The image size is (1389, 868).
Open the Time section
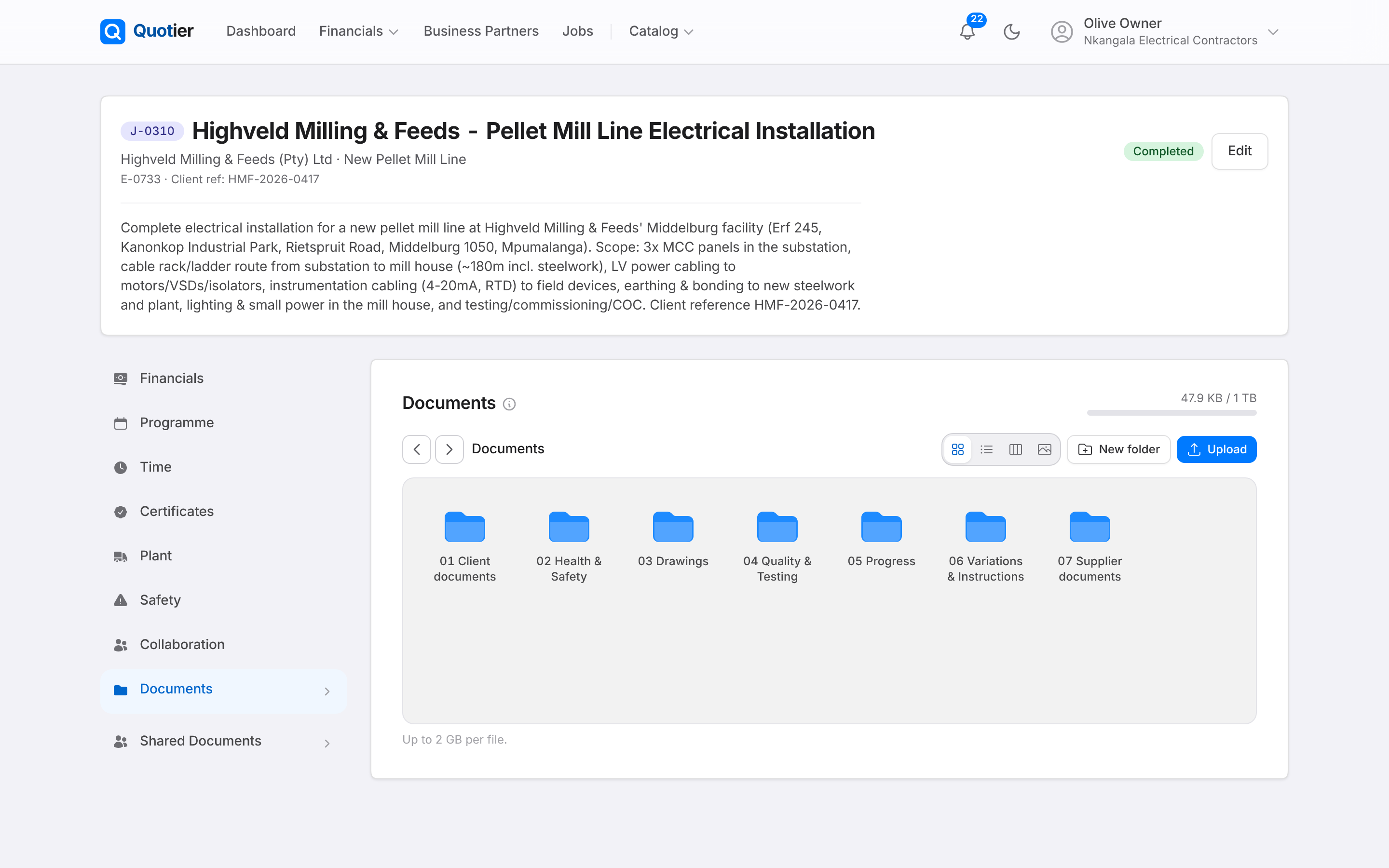pyautogui.click(x=224, y=467)
